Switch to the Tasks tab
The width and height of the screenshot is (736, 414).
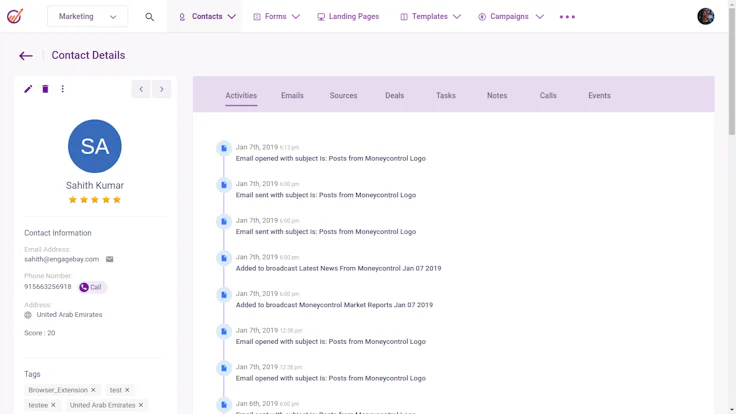445,95
